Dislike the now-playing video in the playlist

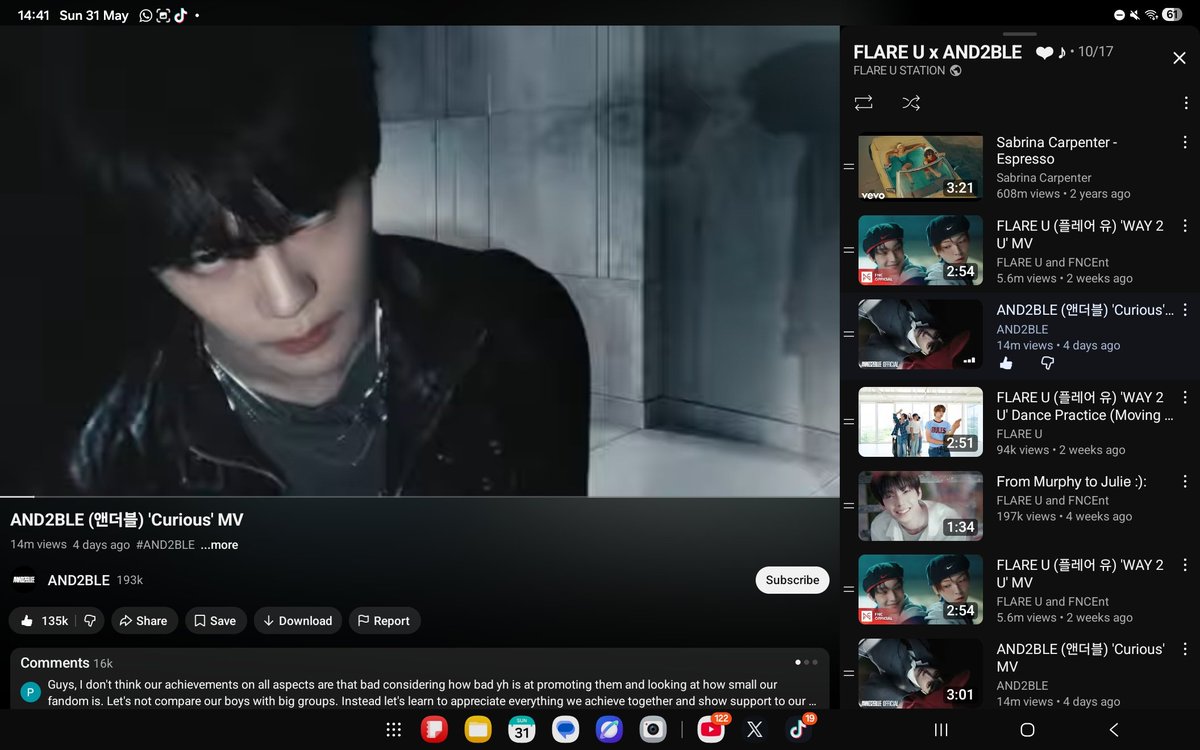pos(1048,364)
